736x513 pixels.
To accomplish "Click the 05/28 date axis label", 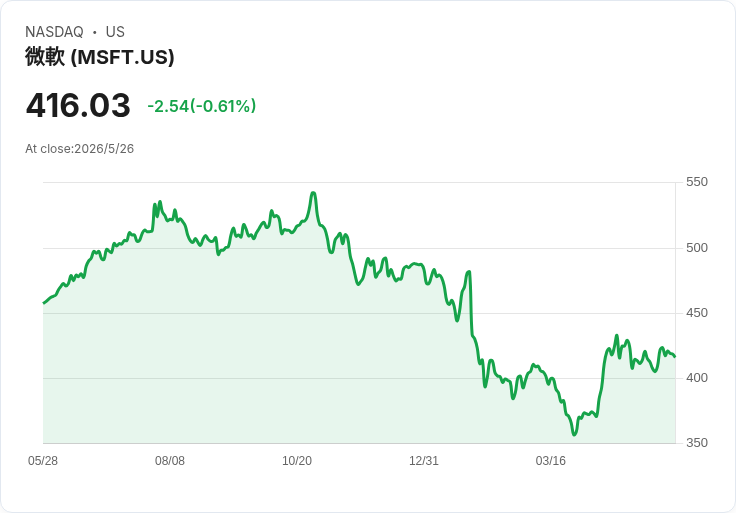I will tap(43, 461).
